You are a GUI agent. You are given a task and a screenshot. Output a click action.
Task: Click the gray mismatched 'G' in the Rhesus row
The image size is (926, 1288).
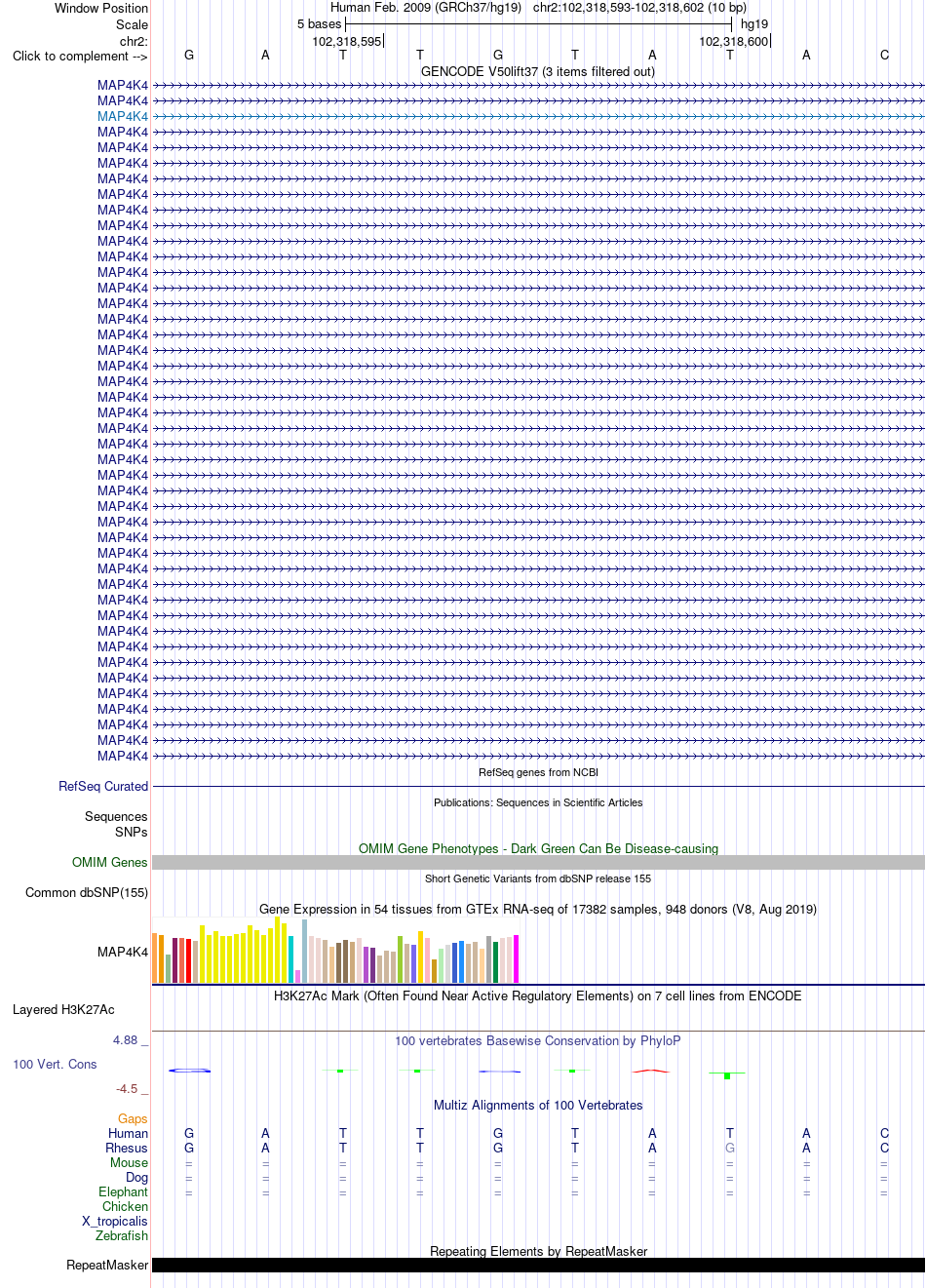coord(730,1148)
